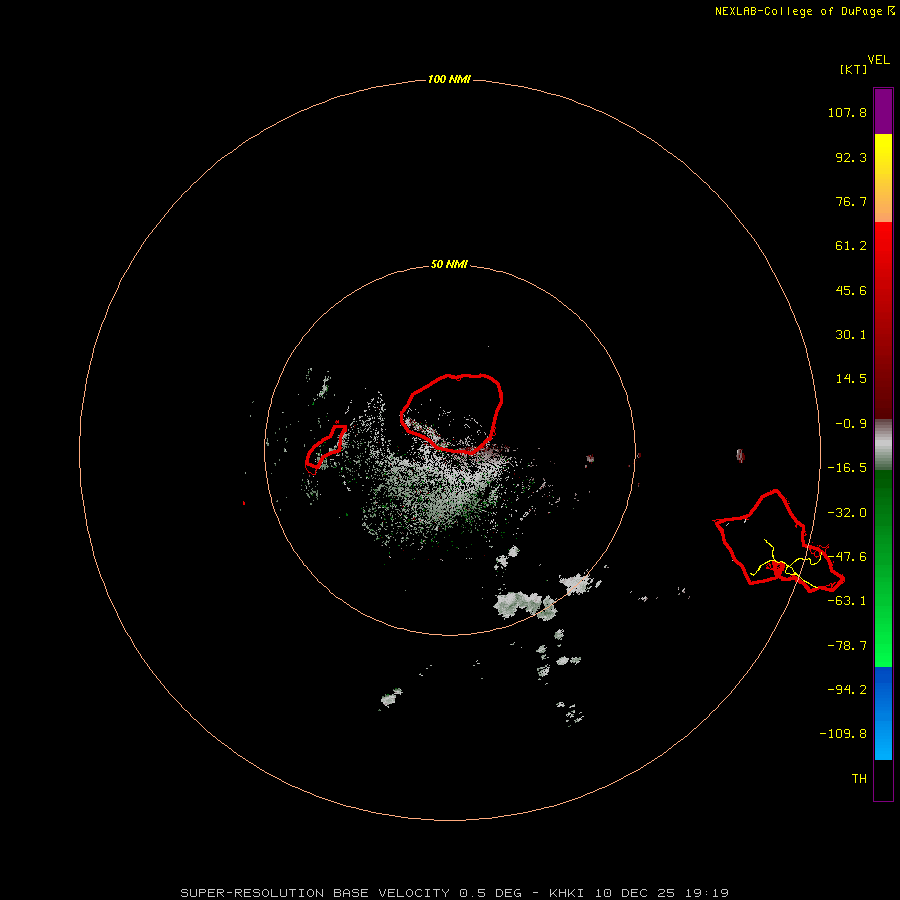Click the purple band of the velocity color bar

(x=883, y=111)
